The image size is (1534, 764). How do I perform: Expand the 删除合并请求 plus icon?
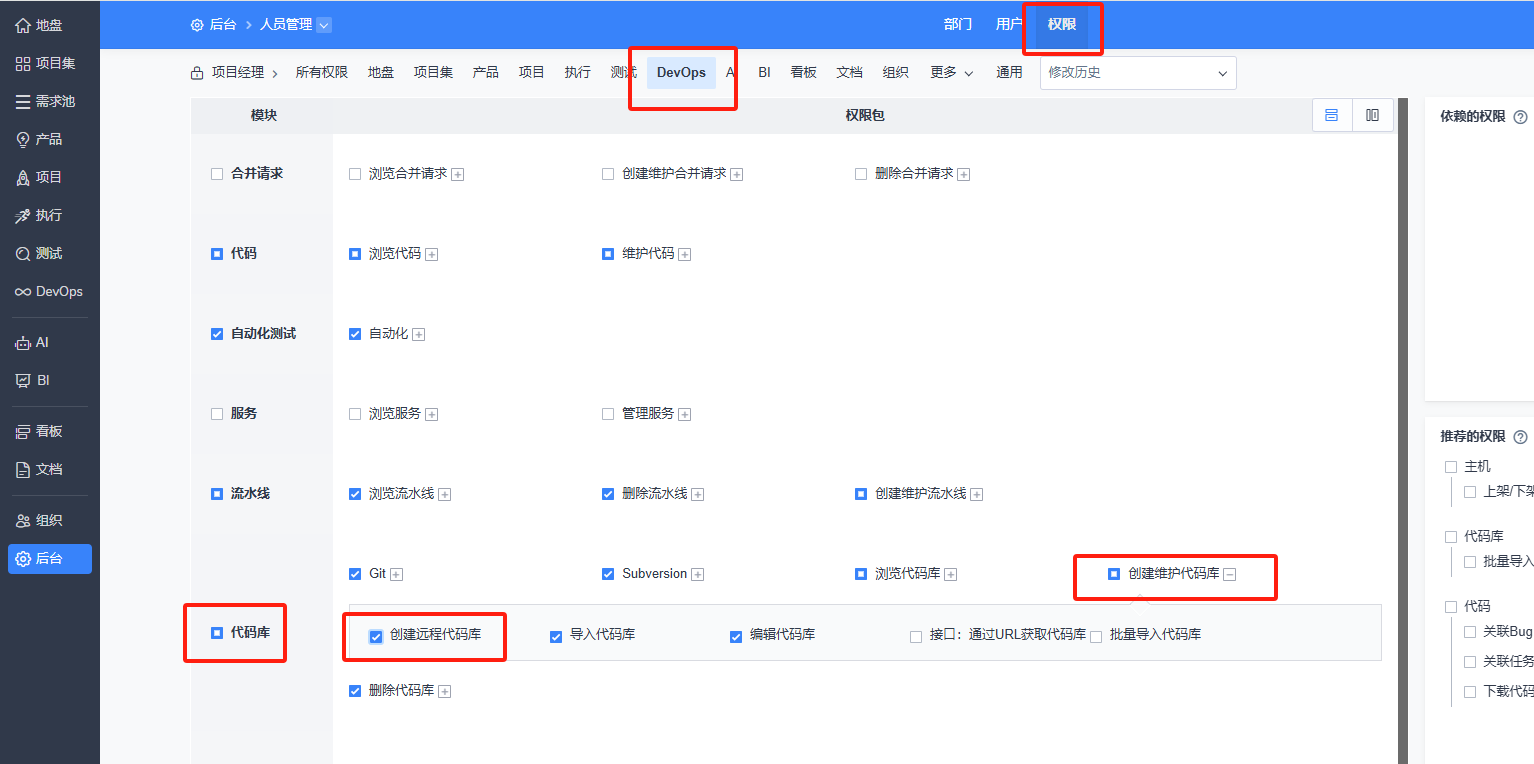pyautogui.click(x=963, y=174)
